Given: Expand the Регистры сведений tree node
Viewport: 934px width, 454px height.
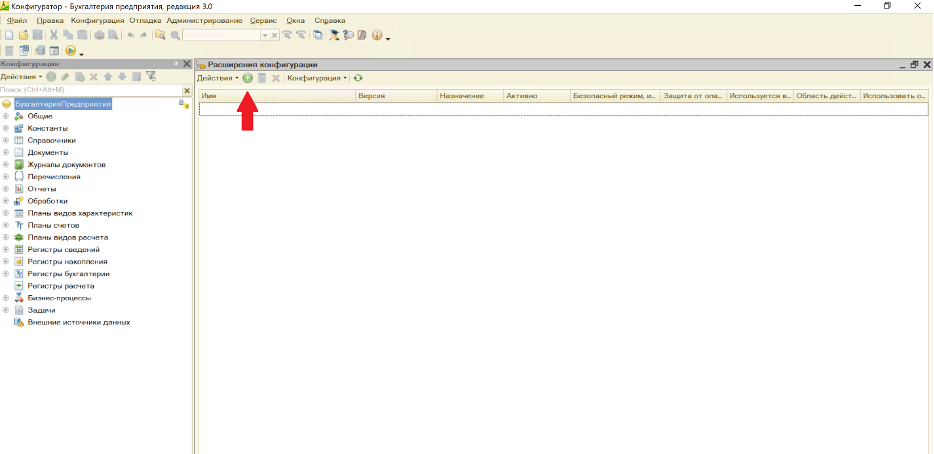Looking at the screenshot, I should tap(6, 250).
